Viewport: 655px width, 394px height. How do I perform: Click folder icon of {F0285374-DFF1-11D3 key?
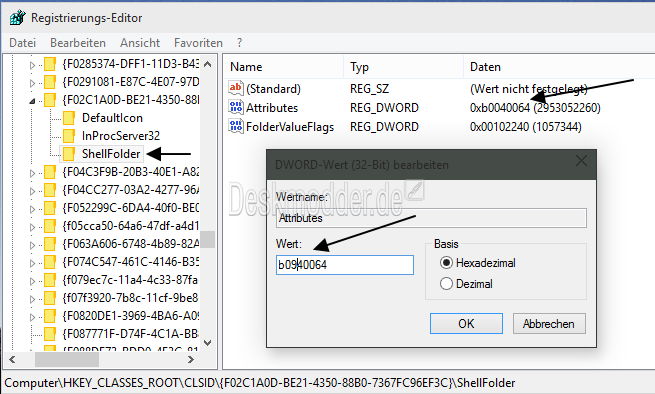click(x=50, y=64)
